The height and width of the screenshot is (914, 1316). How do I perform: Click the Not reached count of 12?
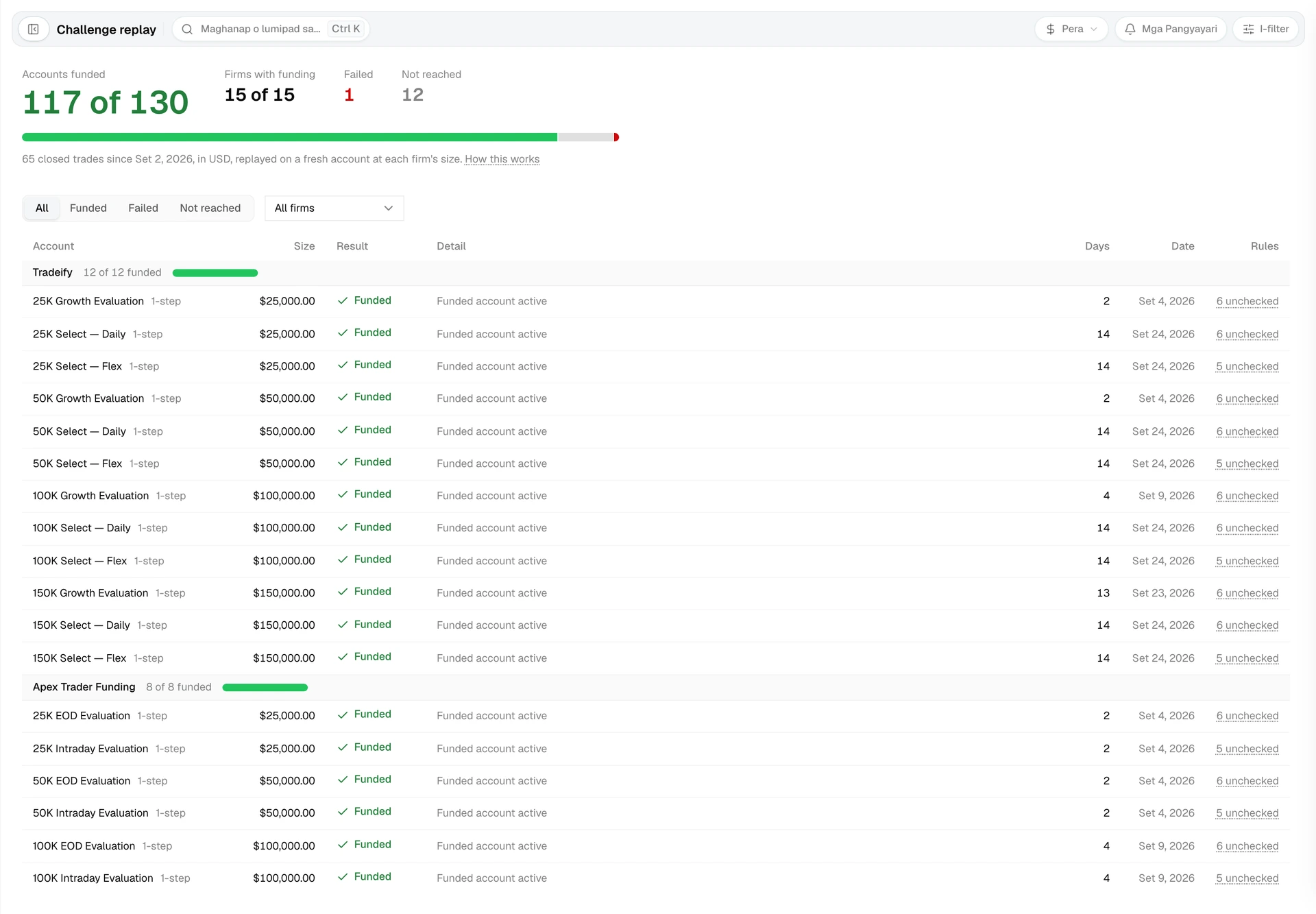pos(413,95)
